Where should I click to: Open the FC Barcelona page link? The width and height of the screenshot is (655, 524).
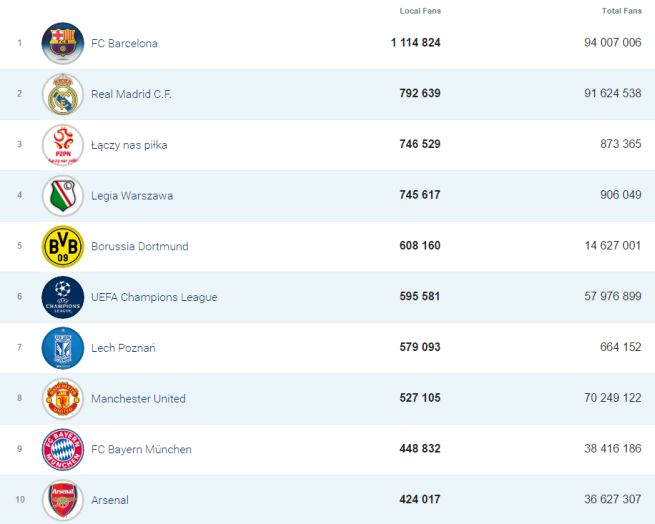[124, 44]
